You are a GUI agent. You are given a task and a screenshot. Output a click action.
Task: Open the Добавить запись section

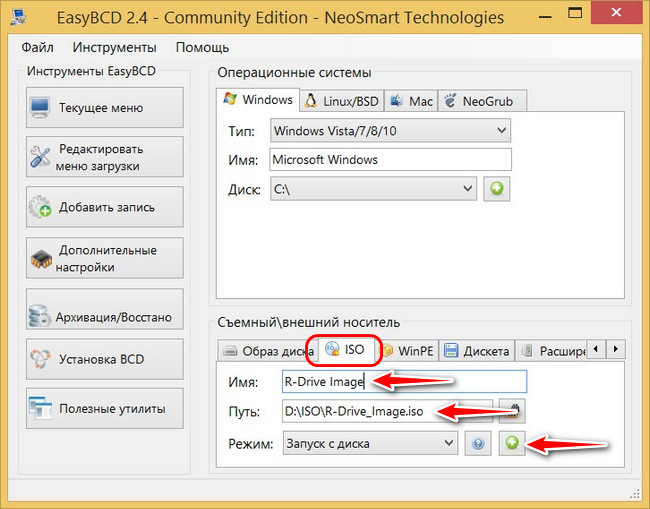[x=104, y=207]
